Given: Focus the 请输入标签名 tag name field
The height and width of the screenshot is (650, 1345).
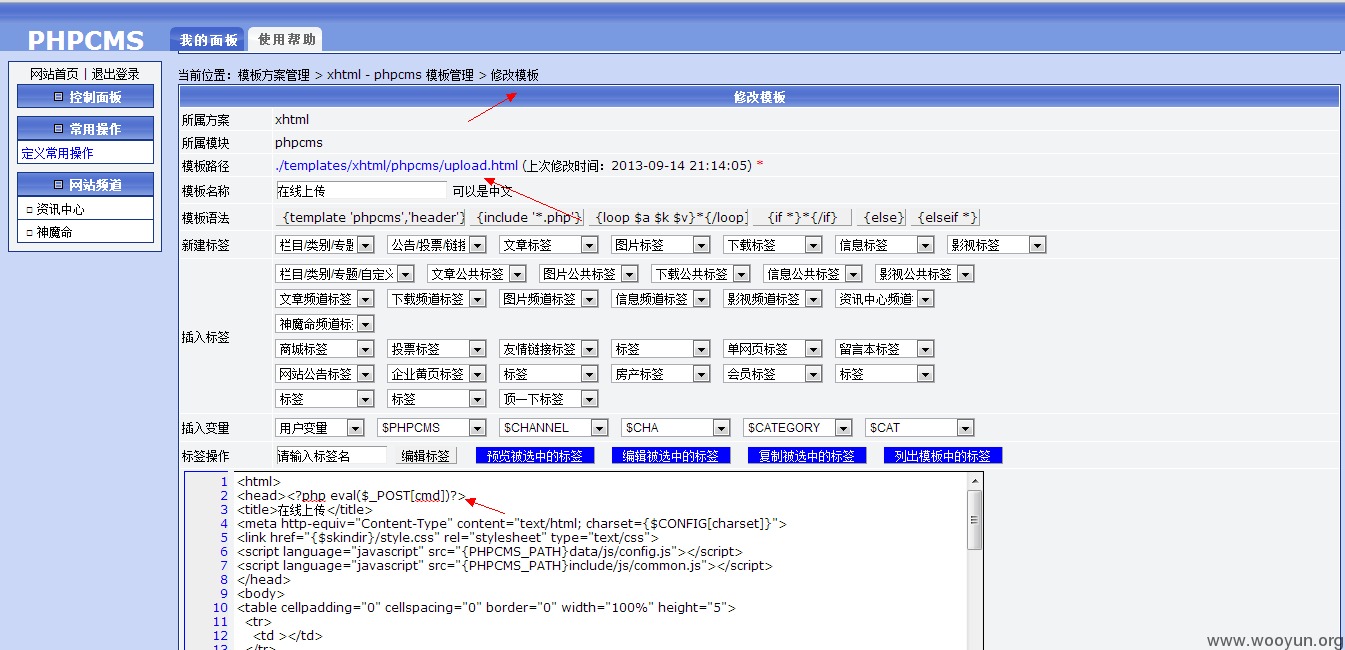Looking at the screenshot, I should (x=331, y=456).
